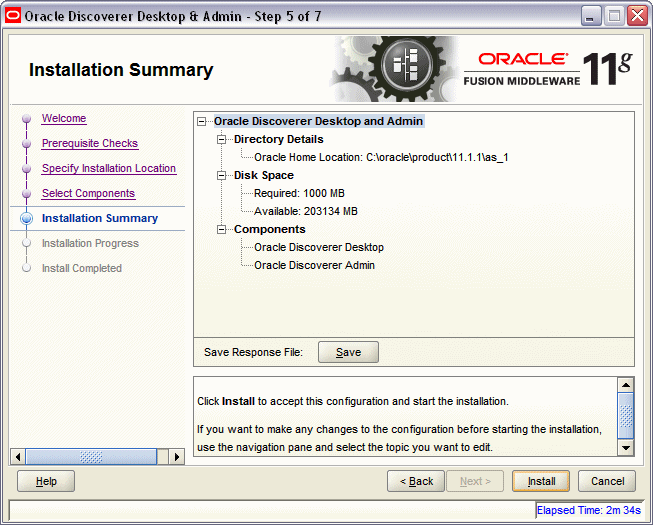This screenshot has height=525, width=653.
Task: Select Oracle Discoverer Desktop component
Action: (x=319, y=247)
